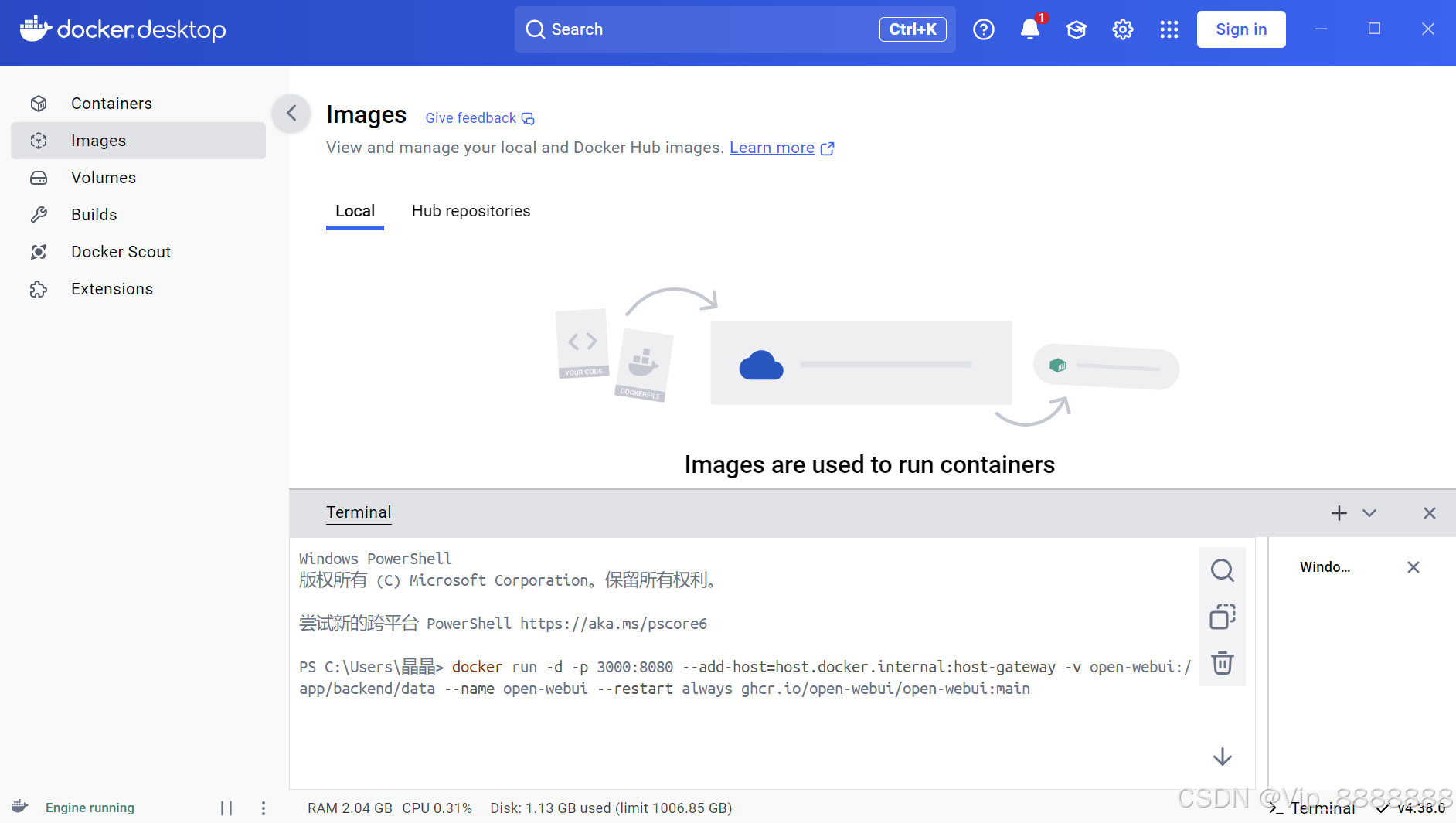The height and width of the screenshot is (823, 1456).
Task: Clear the terminal with the trash icon
Action: pos(1222,663)
